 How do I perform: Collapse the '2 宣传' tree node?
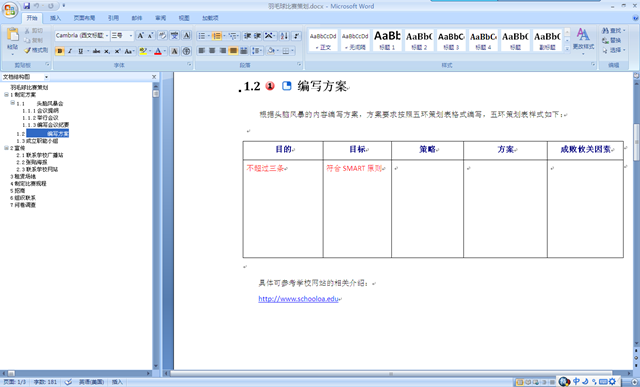click(7, 148)
